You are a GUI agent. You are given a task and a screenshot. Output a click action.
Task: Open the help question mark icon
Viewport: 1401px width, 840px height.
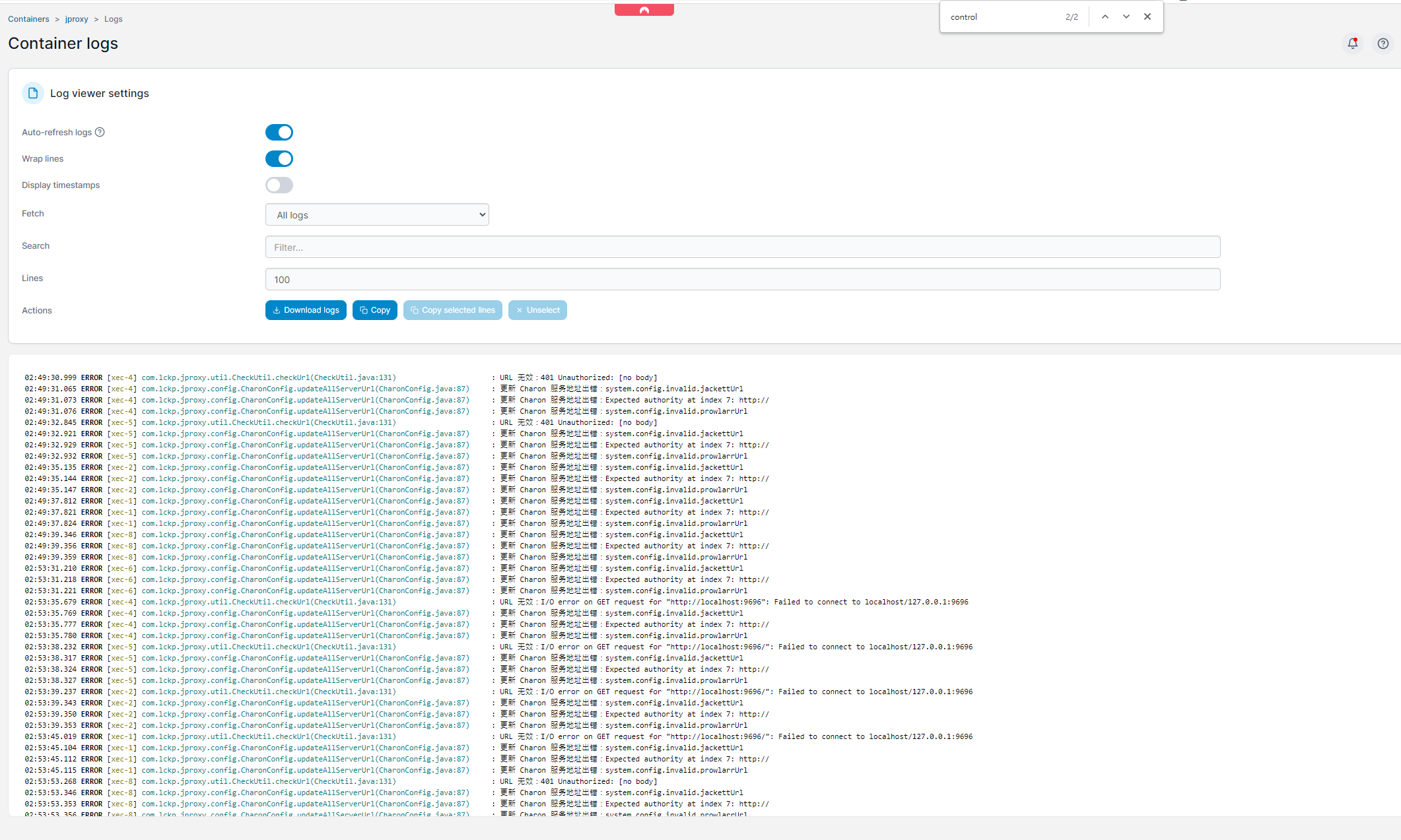pos(1383,43)
